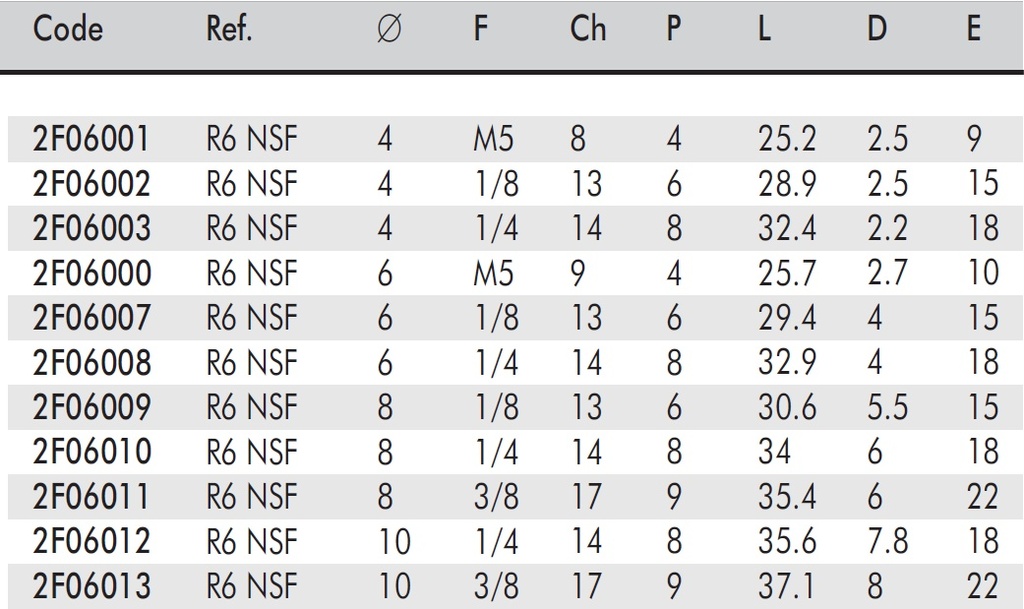
Task: Click the E column header
Action: coord(973,29)
